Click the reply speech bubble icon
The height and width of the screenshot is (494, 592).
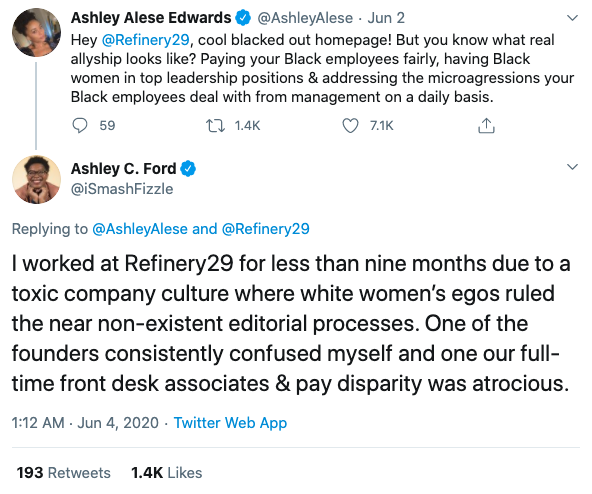click(80, 126)
